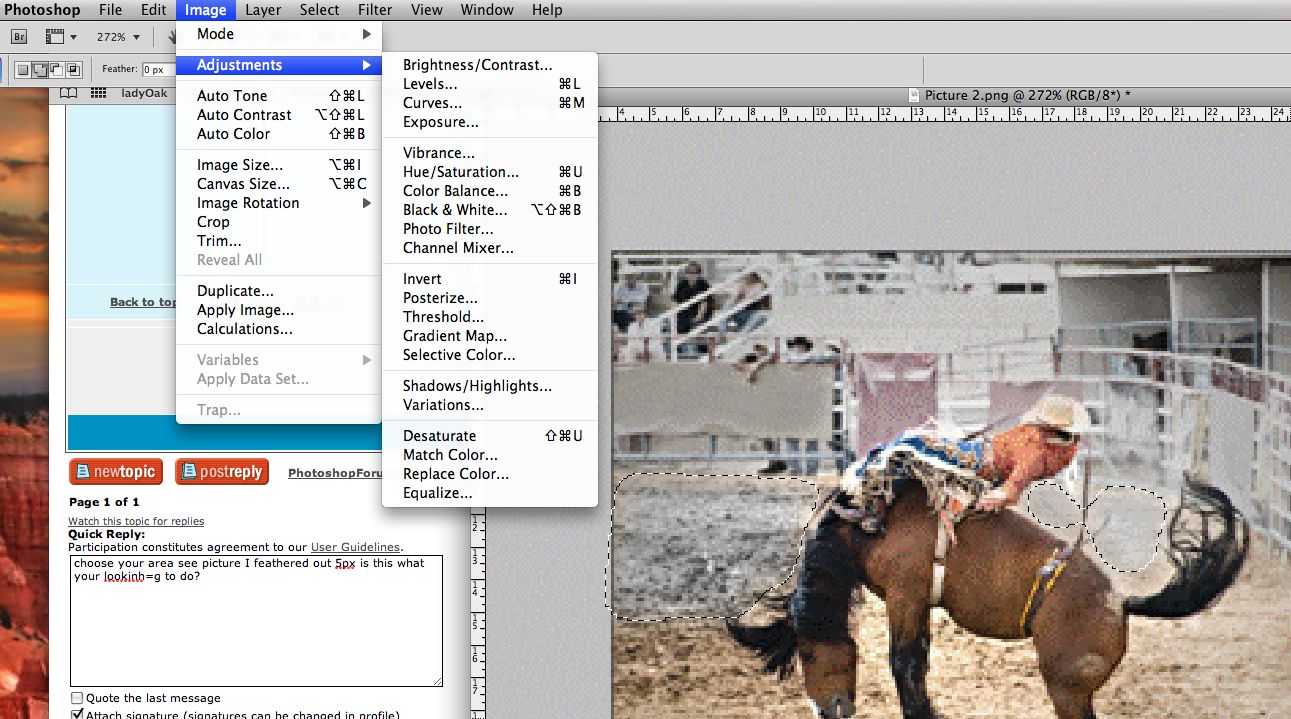Open the User Guidelines link
Screen dimensions: 1291x719
pos(355,547)
